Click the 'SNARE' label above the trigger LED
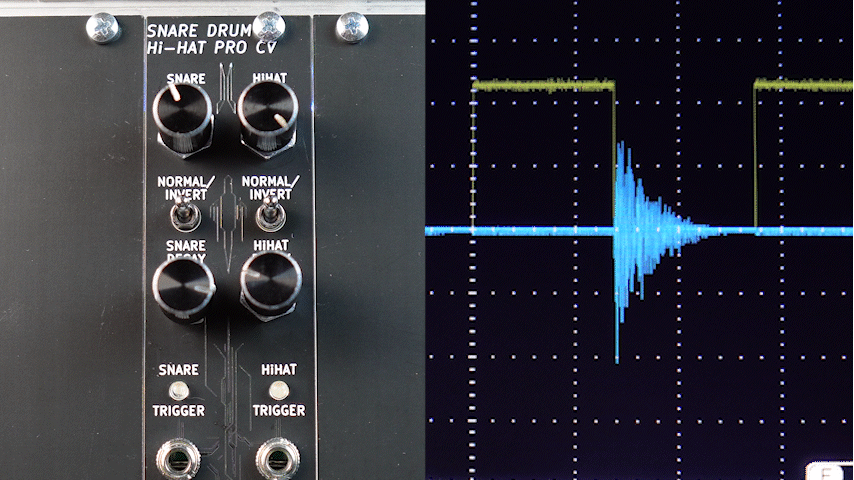 pyautogui.click(x=179, y=370)
